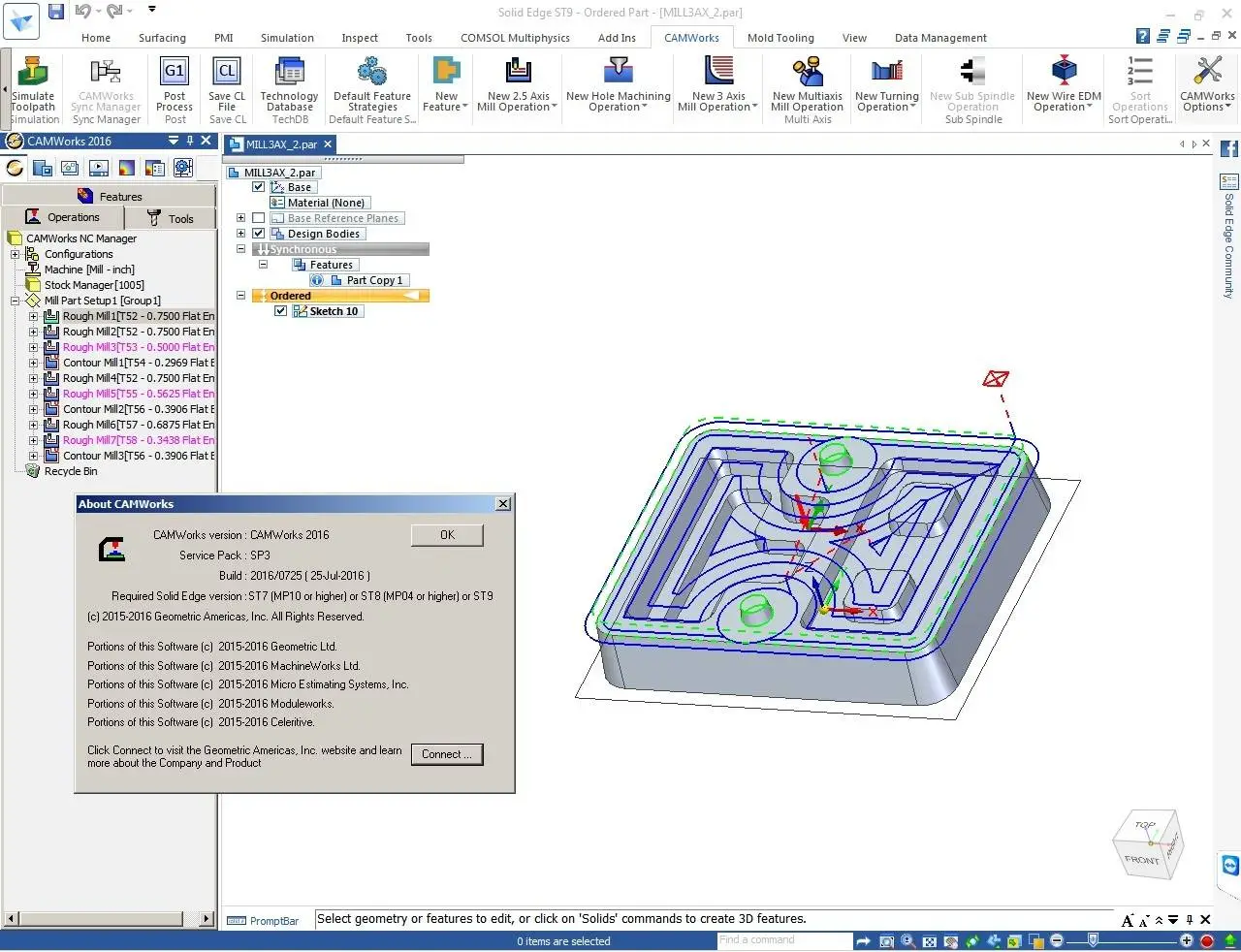Click the gear icon in CAMWorks panel toolbar

[183, 168]
